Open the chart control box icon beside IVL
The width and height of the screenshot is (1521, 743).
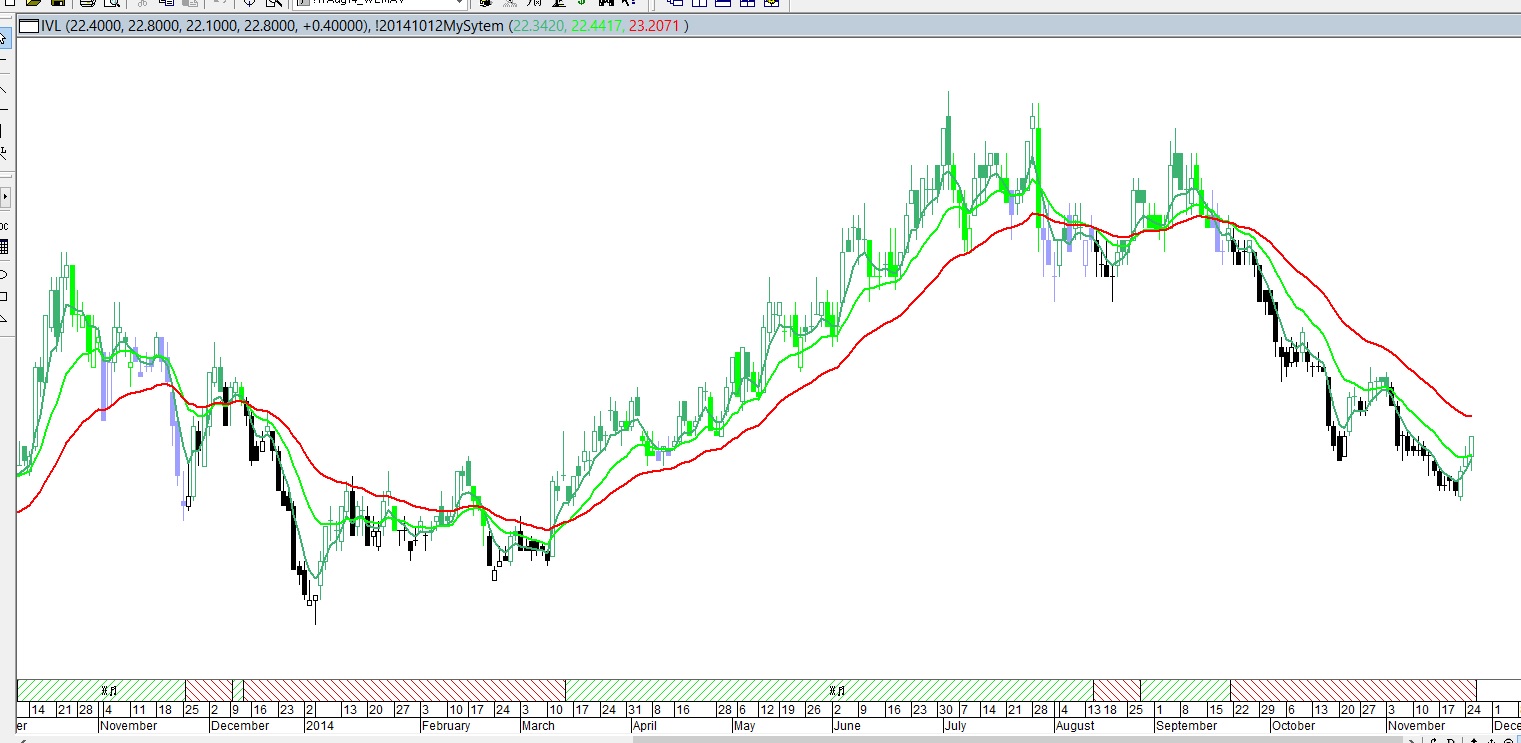coord(30,26)
